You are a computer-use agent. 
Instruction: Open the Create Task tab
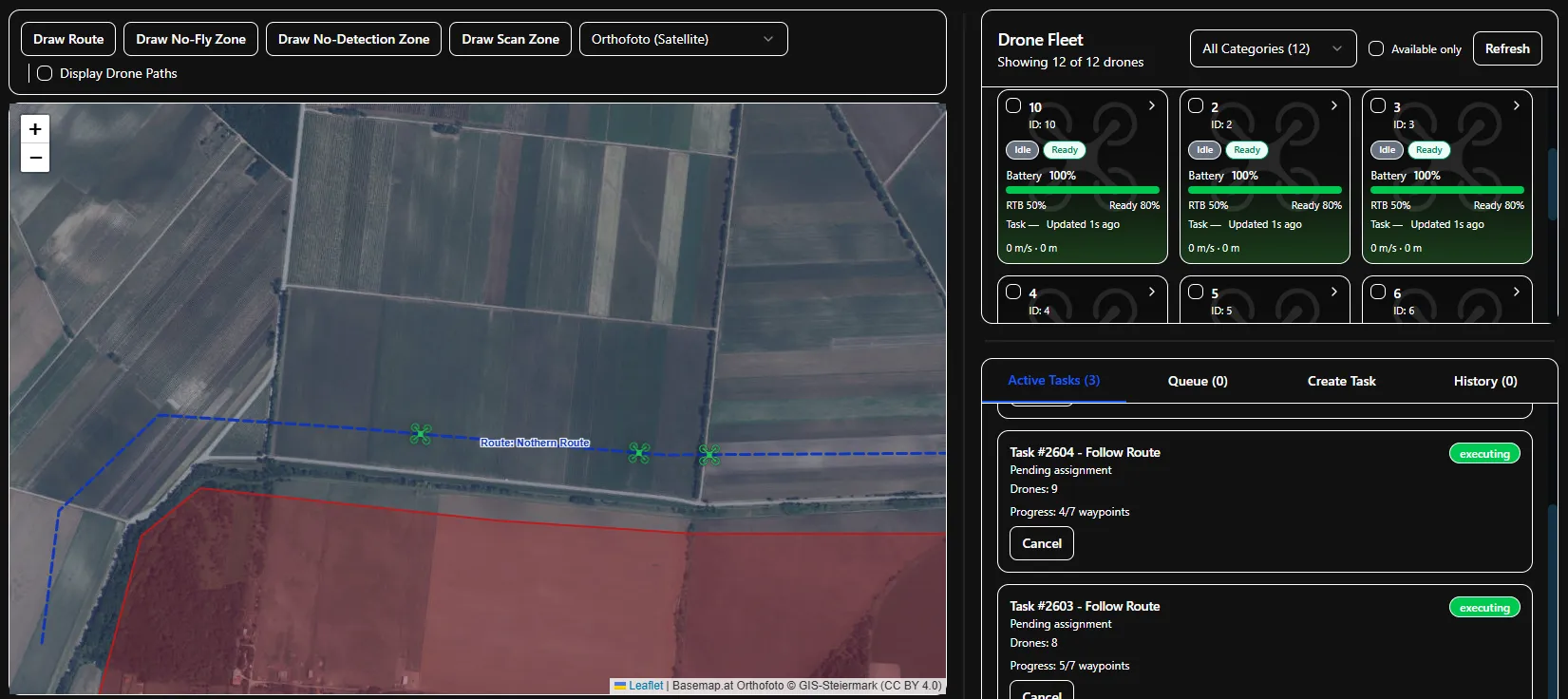1341,381
